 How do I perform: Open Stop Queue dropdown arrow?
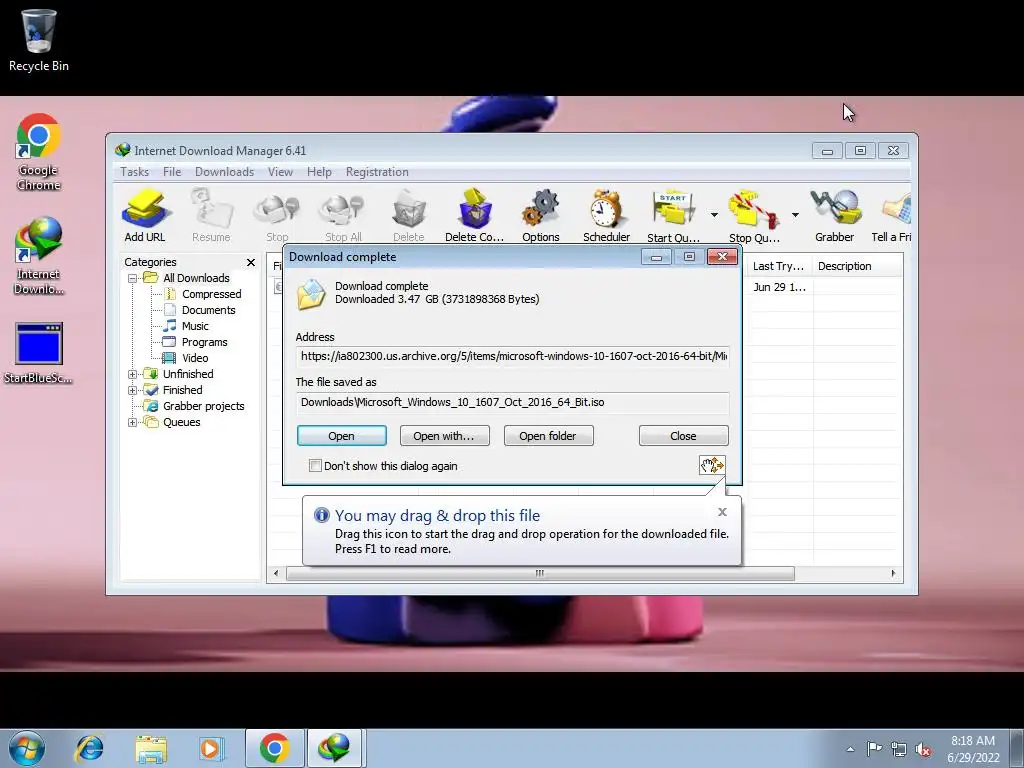[795, 215]
